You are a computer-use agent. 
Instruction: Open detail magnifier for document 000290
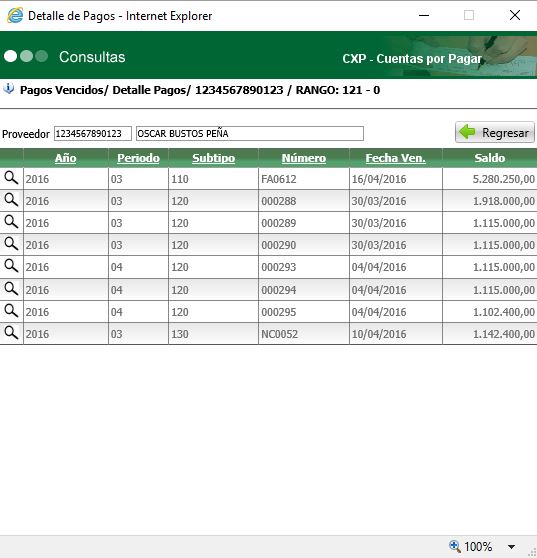pyautogui.click(x=11, y=244)
